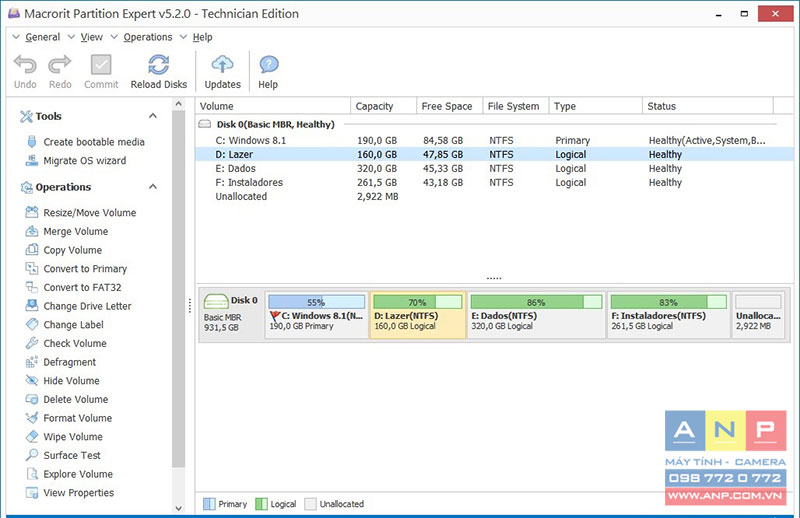Click Create bootable media icon
The height and width of the screenshot is (518, 800).
click(x=32, y=141)
